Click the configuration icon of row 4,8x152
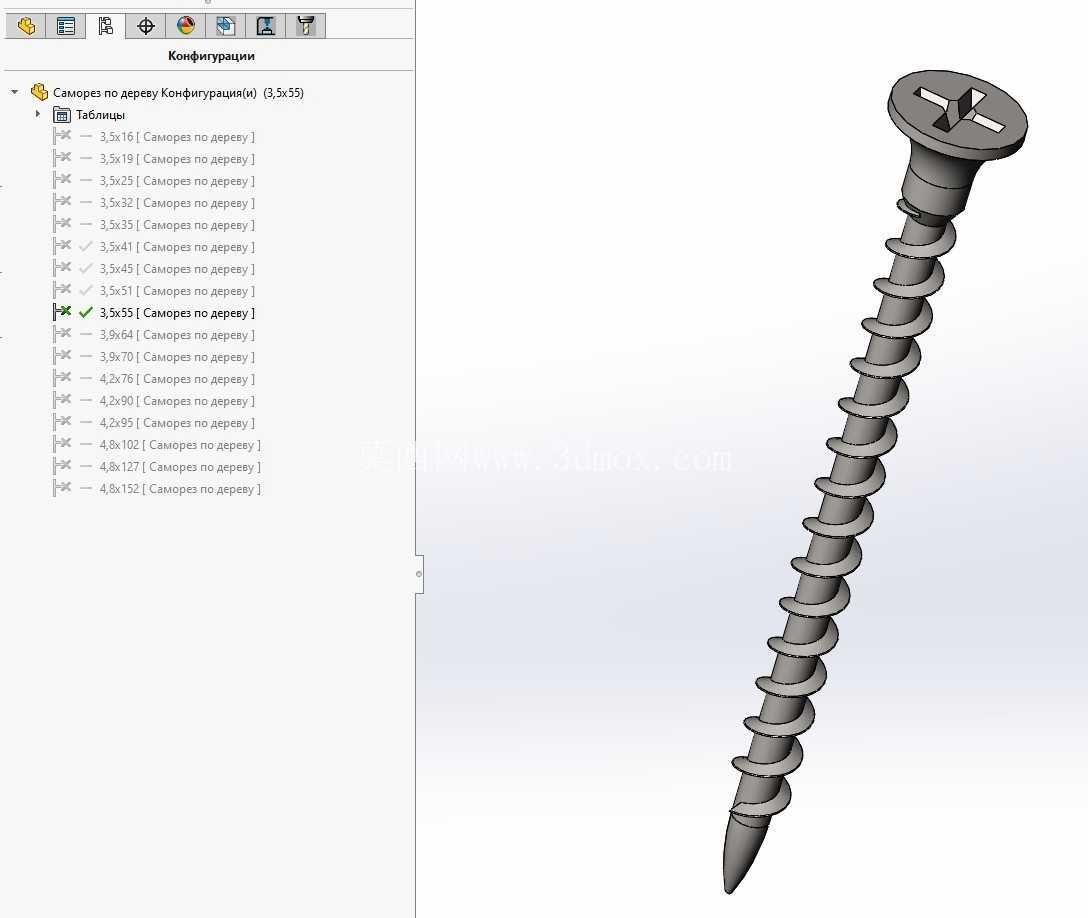 tap(62, 488)
